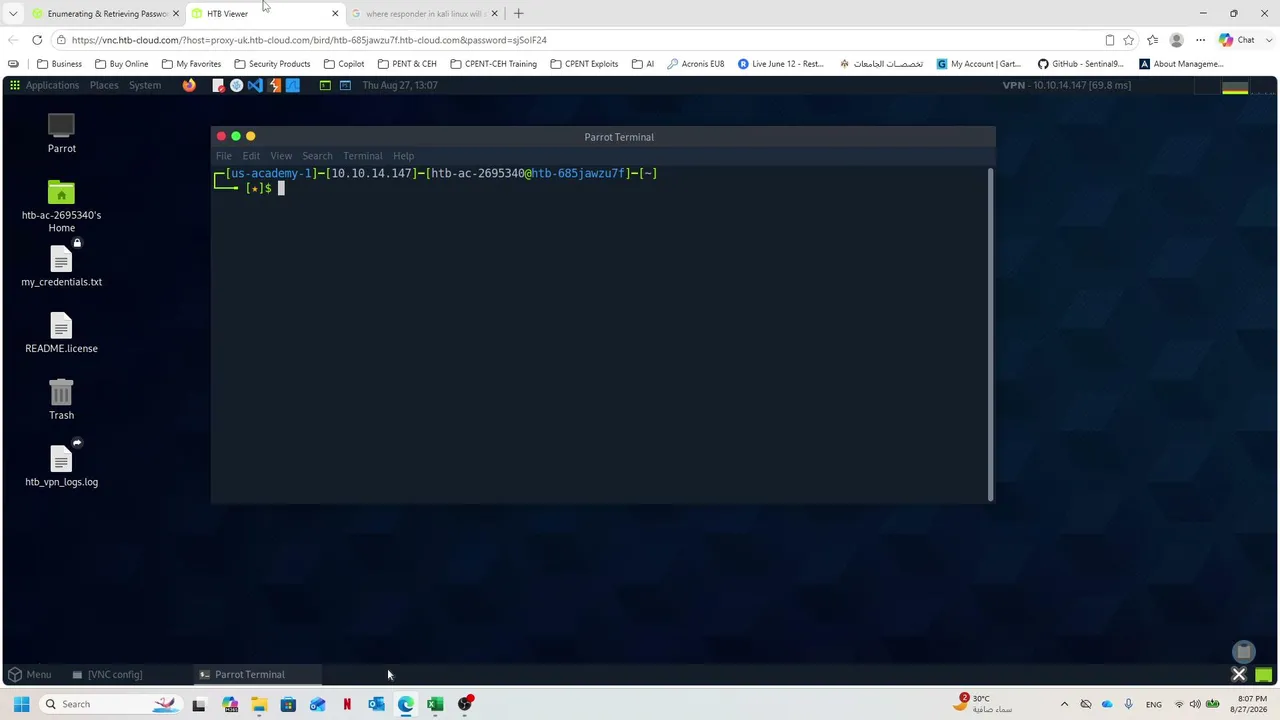1280x720 pixels.
Task: Open Copilot Chat in browser
Action: click(1237, 40)
